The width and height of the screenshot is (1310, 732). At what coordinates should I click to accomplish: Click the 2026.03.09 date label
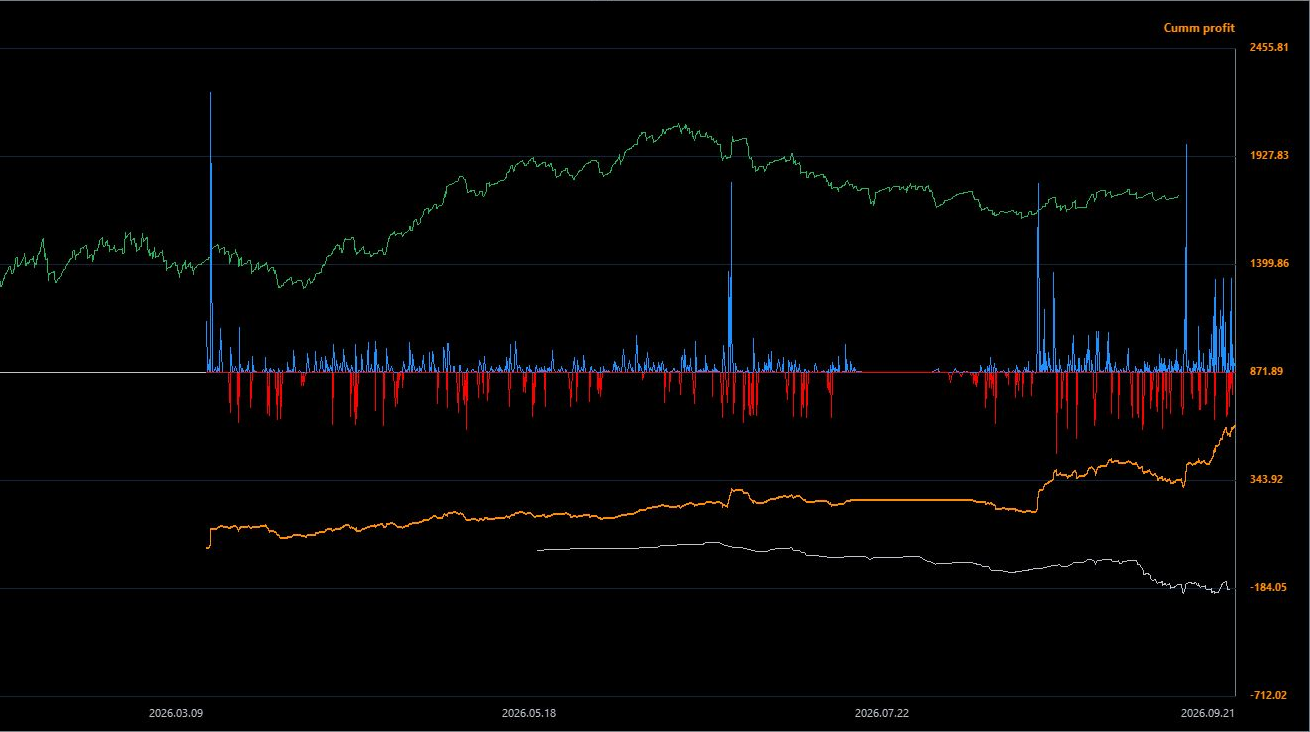176,714
